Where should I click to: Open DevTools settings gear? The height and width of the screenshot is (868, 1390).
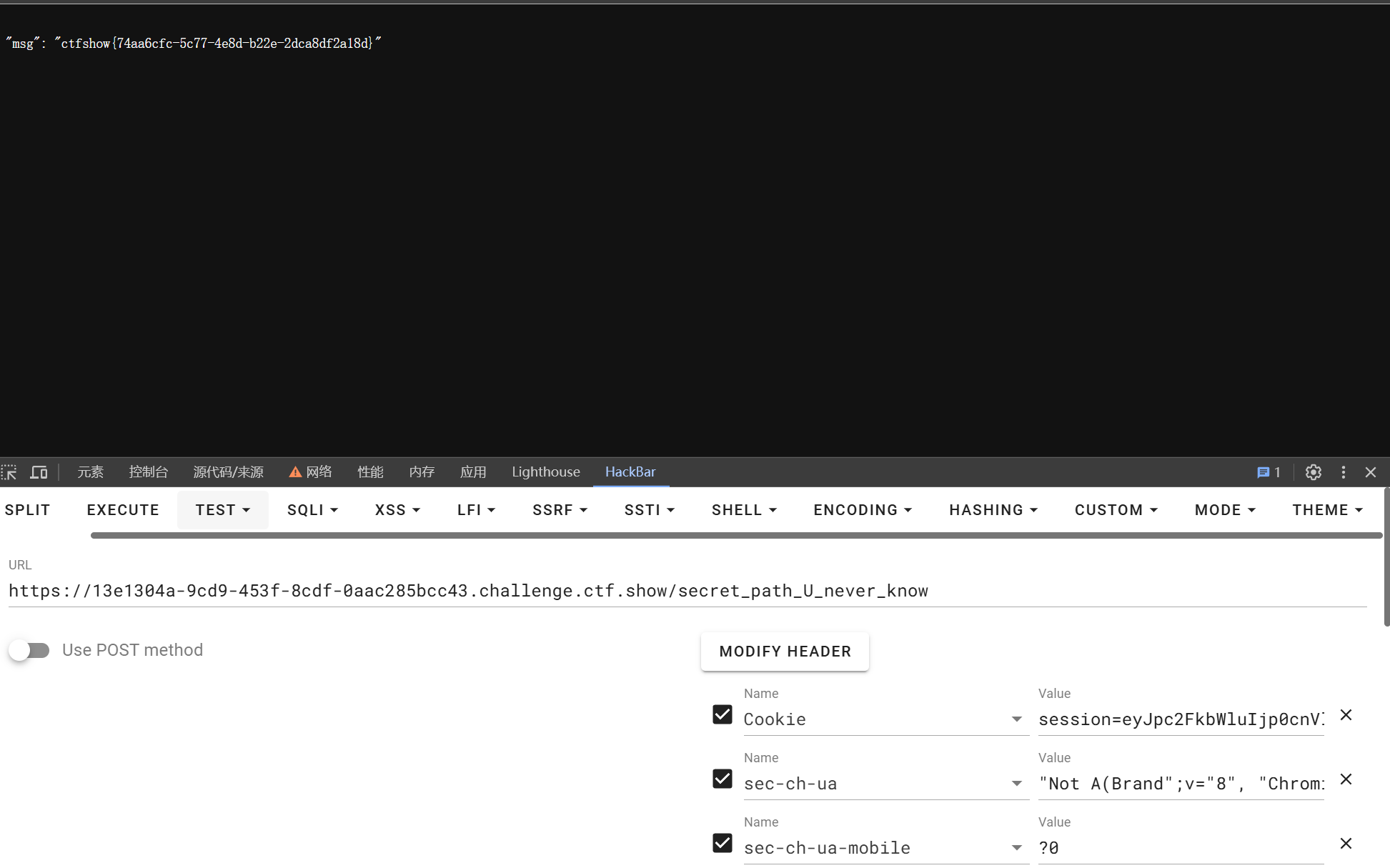1313,472
